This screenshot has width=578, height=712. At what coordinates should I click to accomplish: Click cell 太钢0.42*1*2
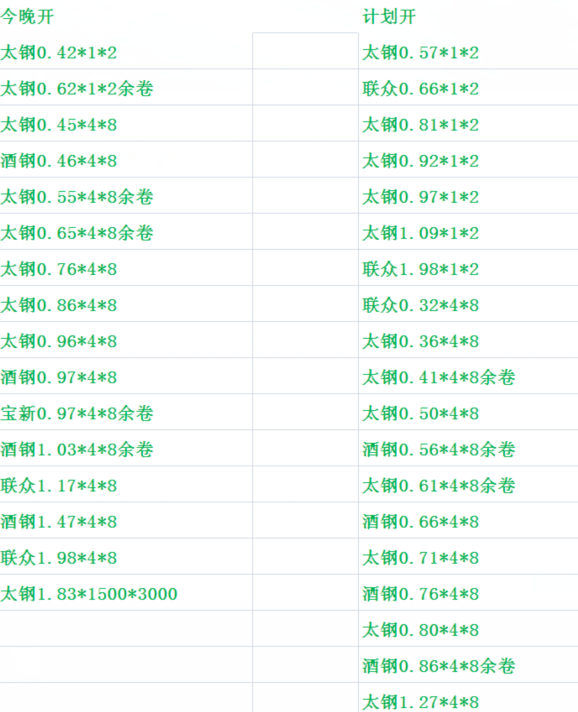coord(126,51)
